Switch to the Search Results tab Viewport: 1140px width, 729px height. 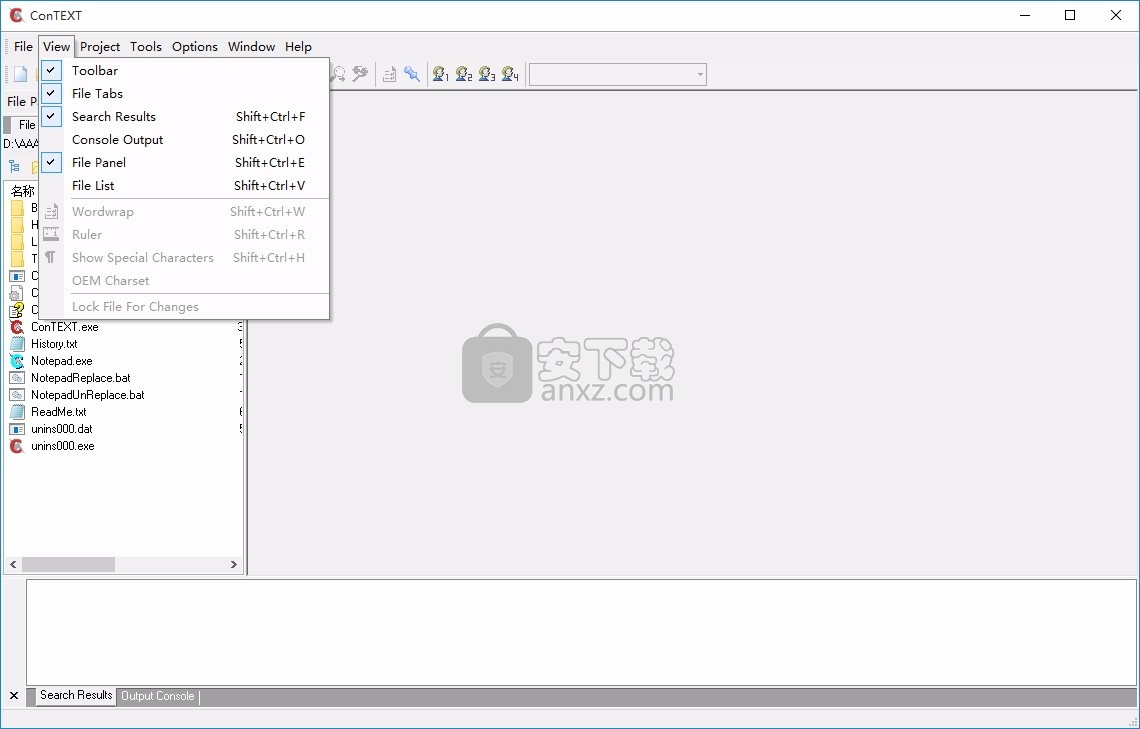coord(76,696)
